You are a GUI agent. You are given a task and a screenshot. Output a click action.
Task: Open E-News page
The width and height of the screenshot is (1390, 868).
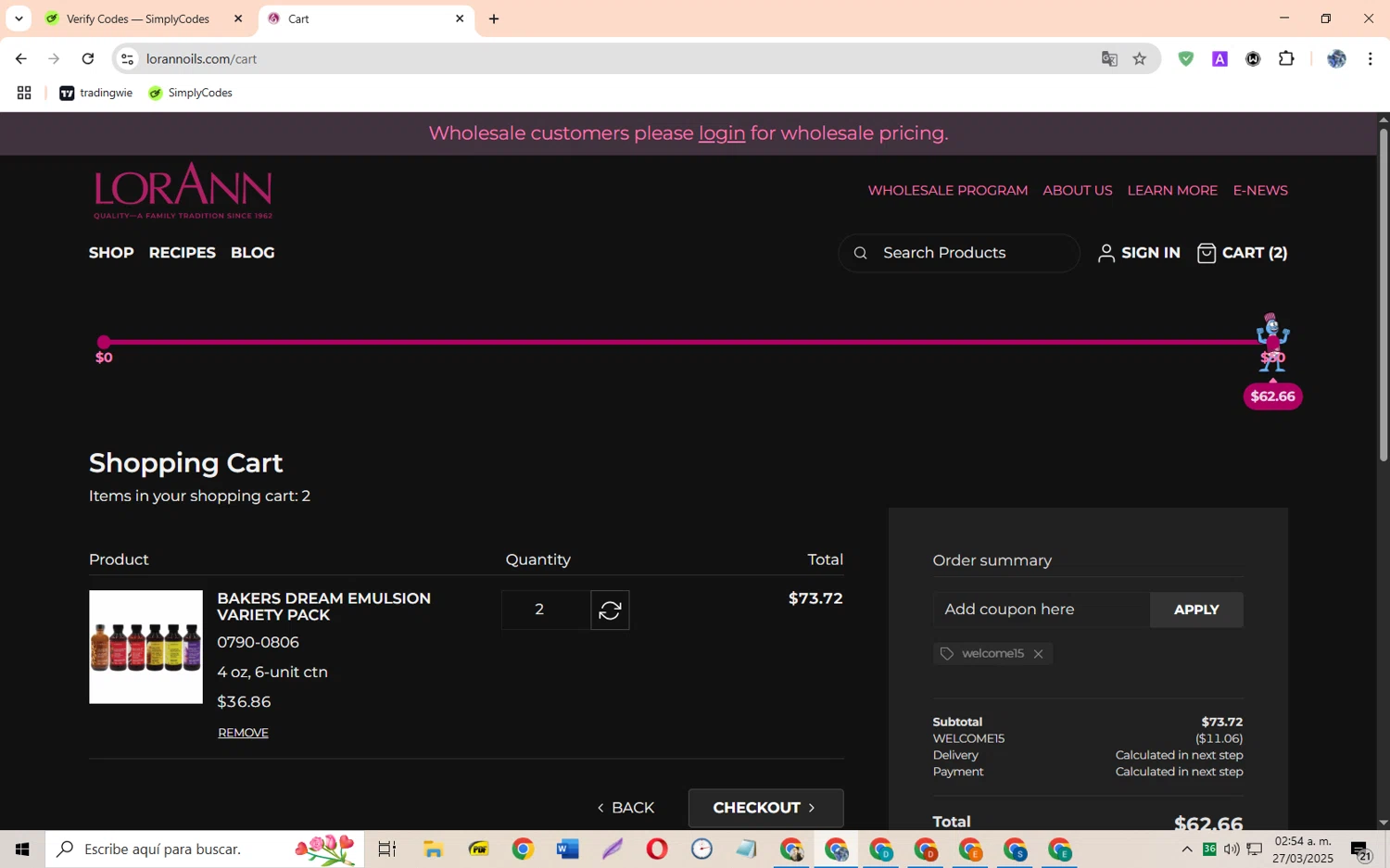[x=1260, y=191]
